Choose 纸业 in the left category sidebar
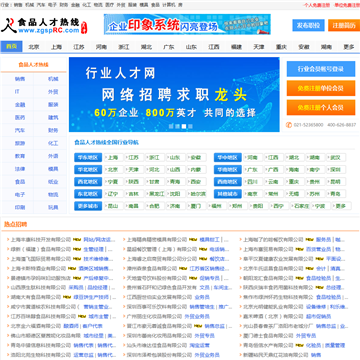360x360 pixels. tap(53, 182)
